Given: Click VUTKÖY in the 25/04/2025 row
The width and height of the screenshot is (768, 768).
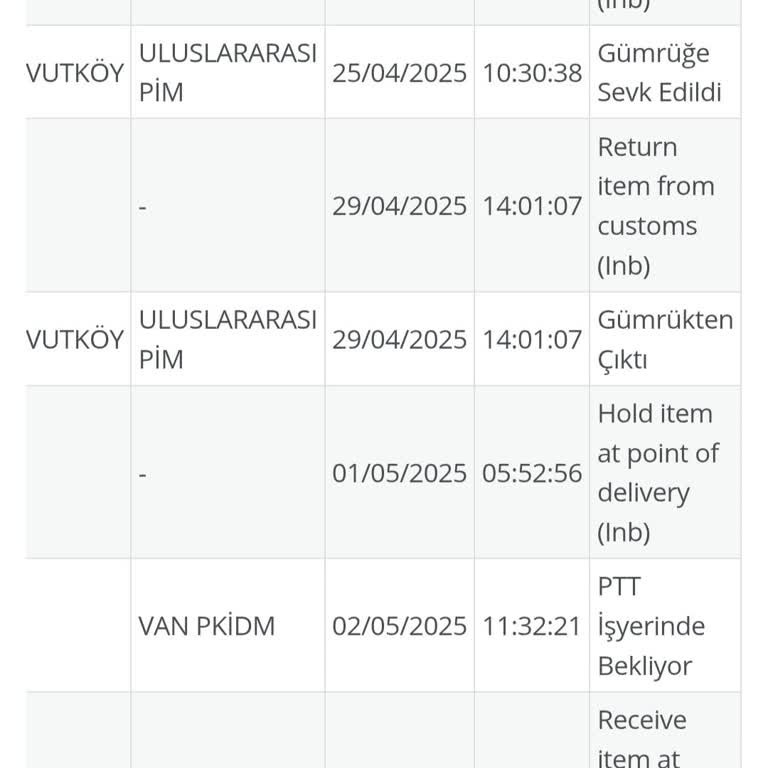Looking at the screenshot, I should [76, 73].
